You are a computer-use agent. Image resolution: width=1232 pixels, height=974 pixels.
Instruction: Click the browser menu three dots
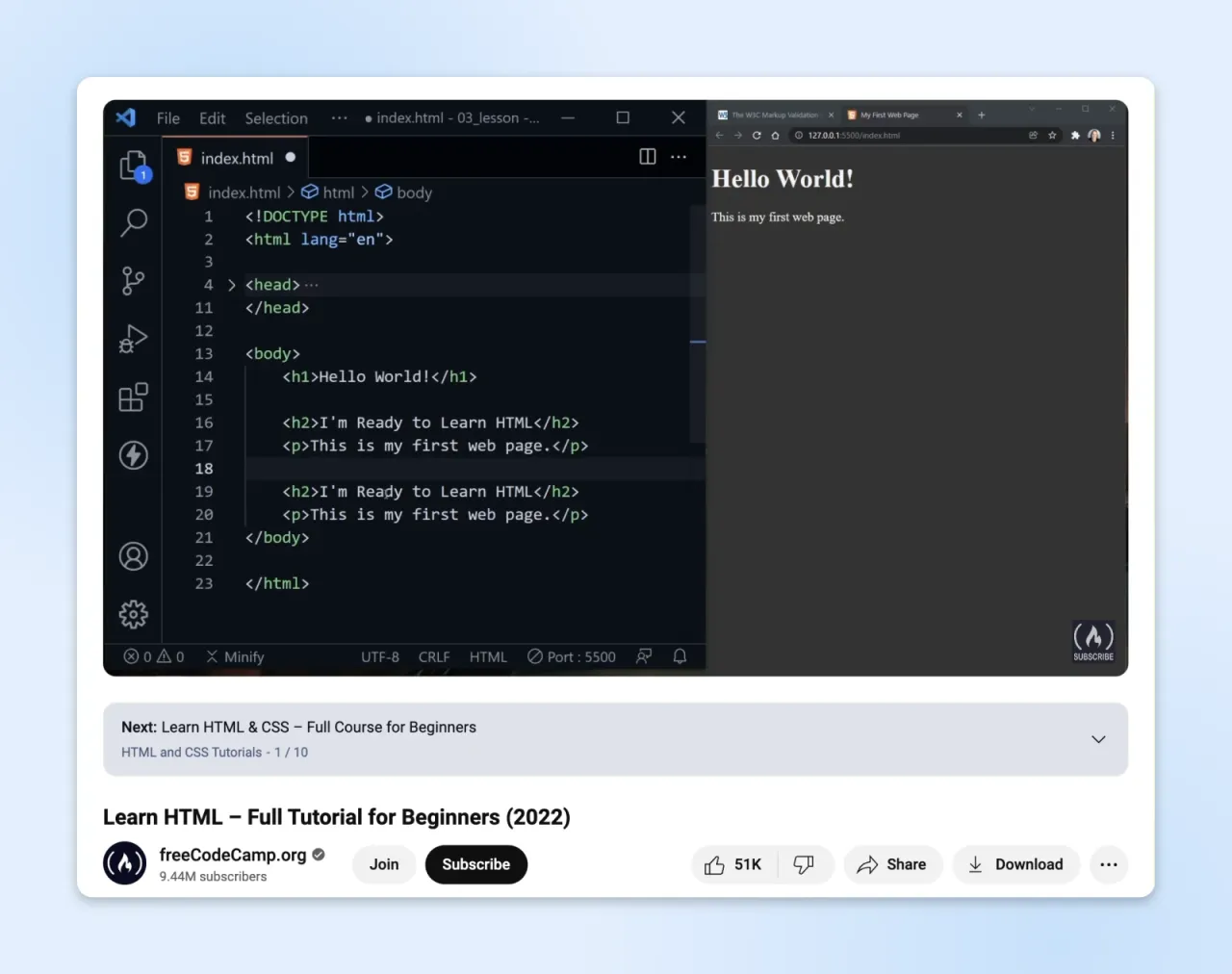(1113, 136)
